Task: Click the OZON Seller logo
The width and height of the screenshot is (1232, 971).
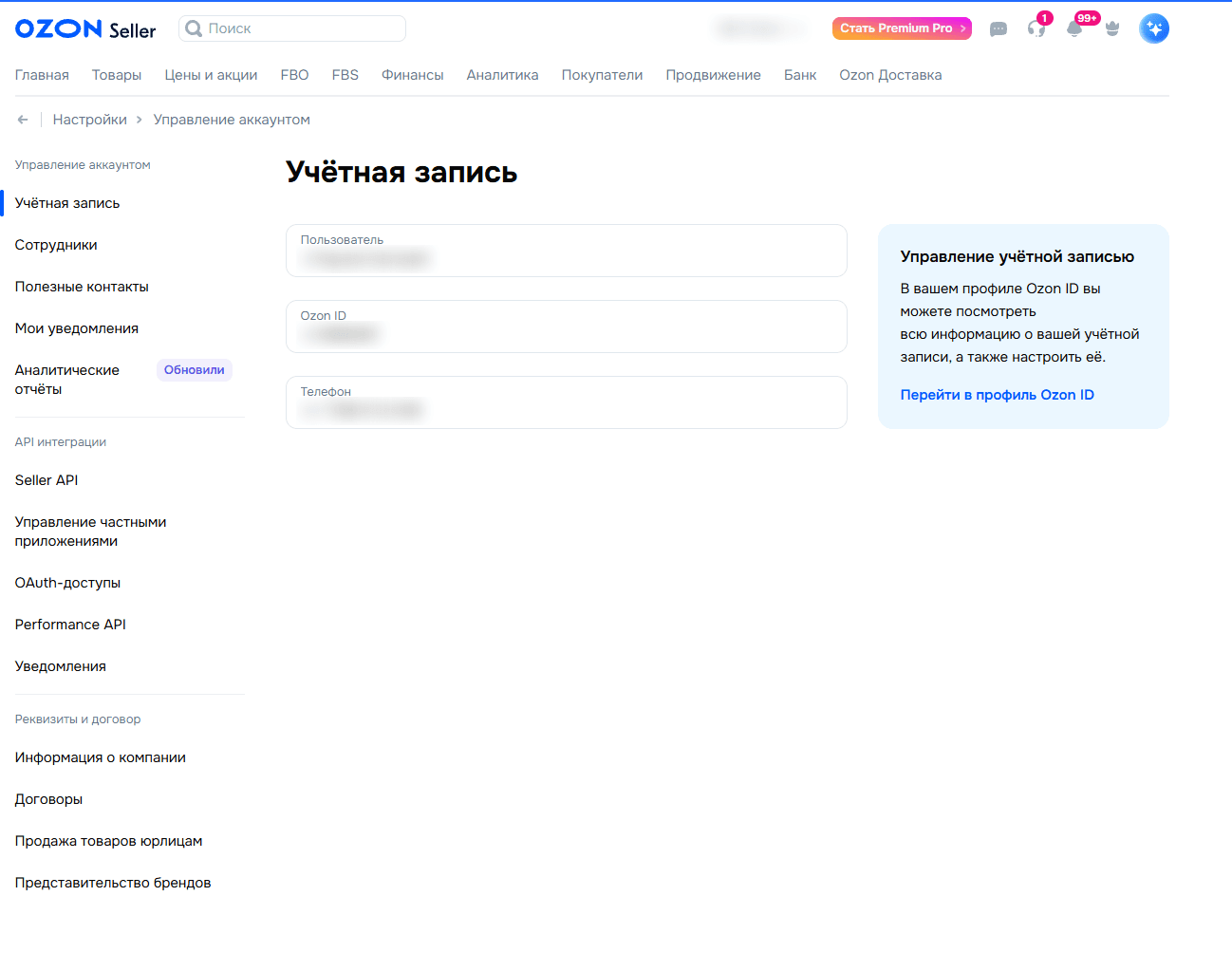Action: coord(85,28)
